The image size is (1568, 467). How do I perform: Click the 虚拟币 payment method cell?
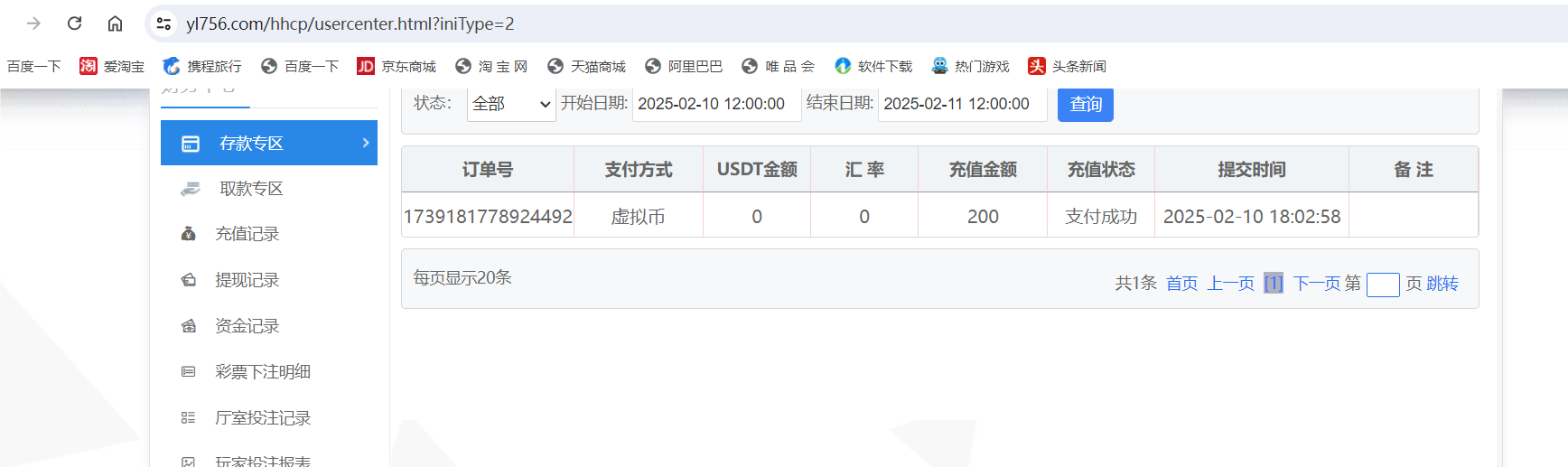click(x=639, y=217)
